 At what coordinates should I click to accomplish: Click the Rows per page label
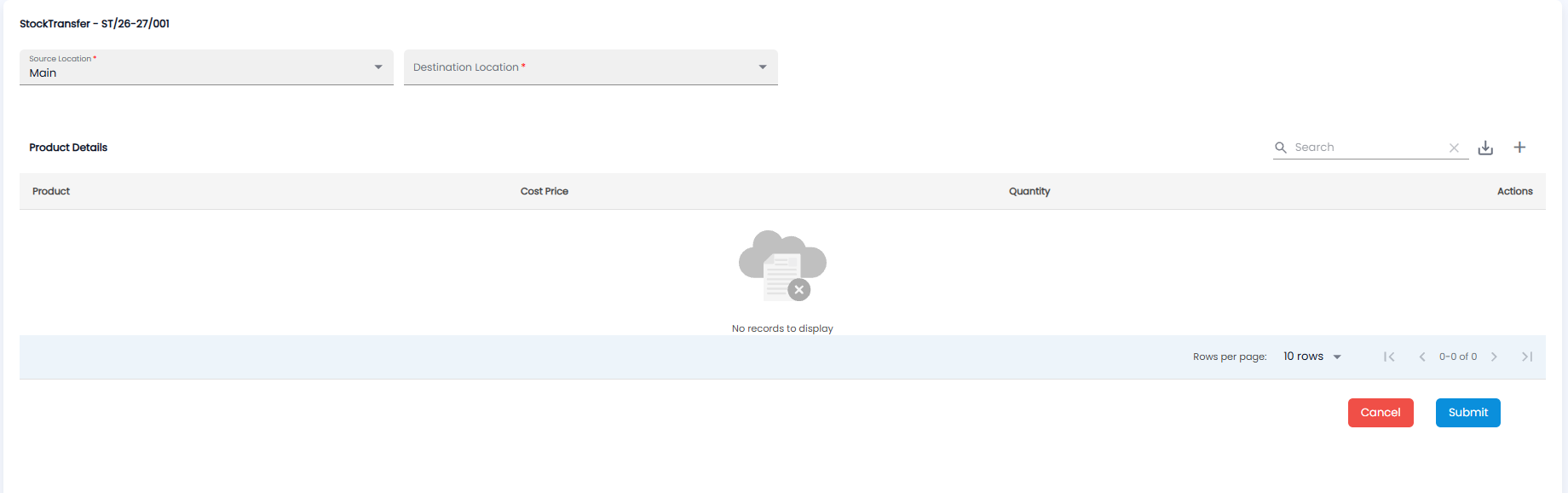pyautogui.click(x=1230, y=357)
